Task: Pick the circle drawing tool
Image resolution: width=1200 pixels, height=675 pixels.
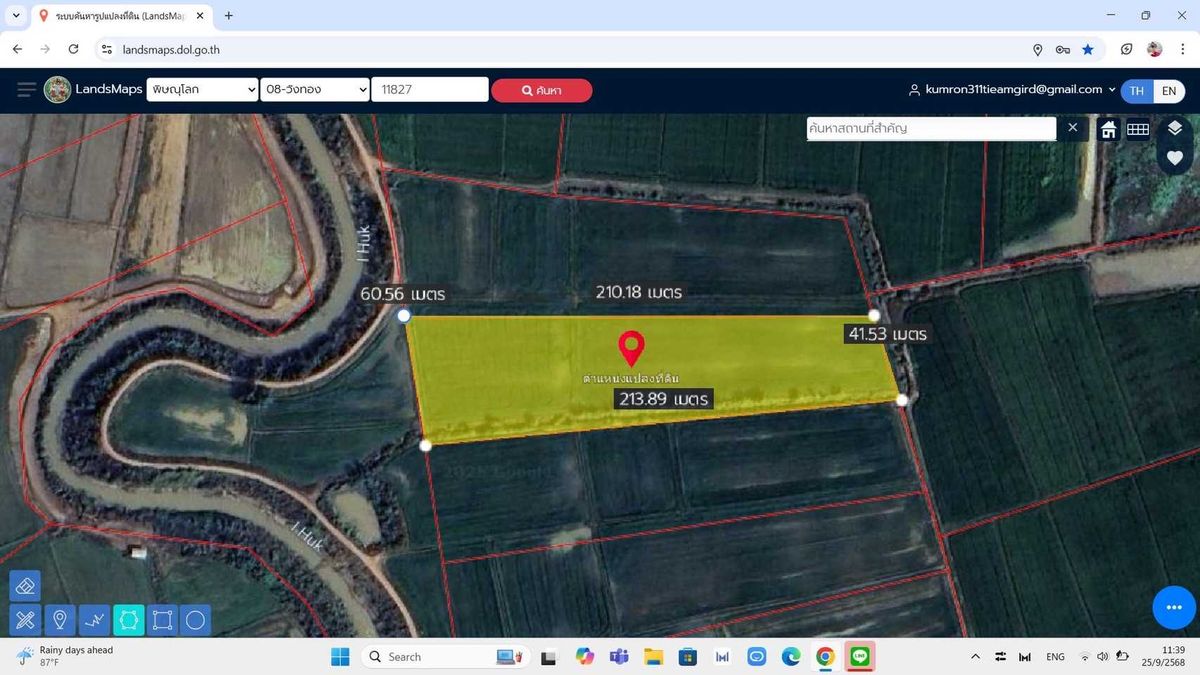Action: 196,620
